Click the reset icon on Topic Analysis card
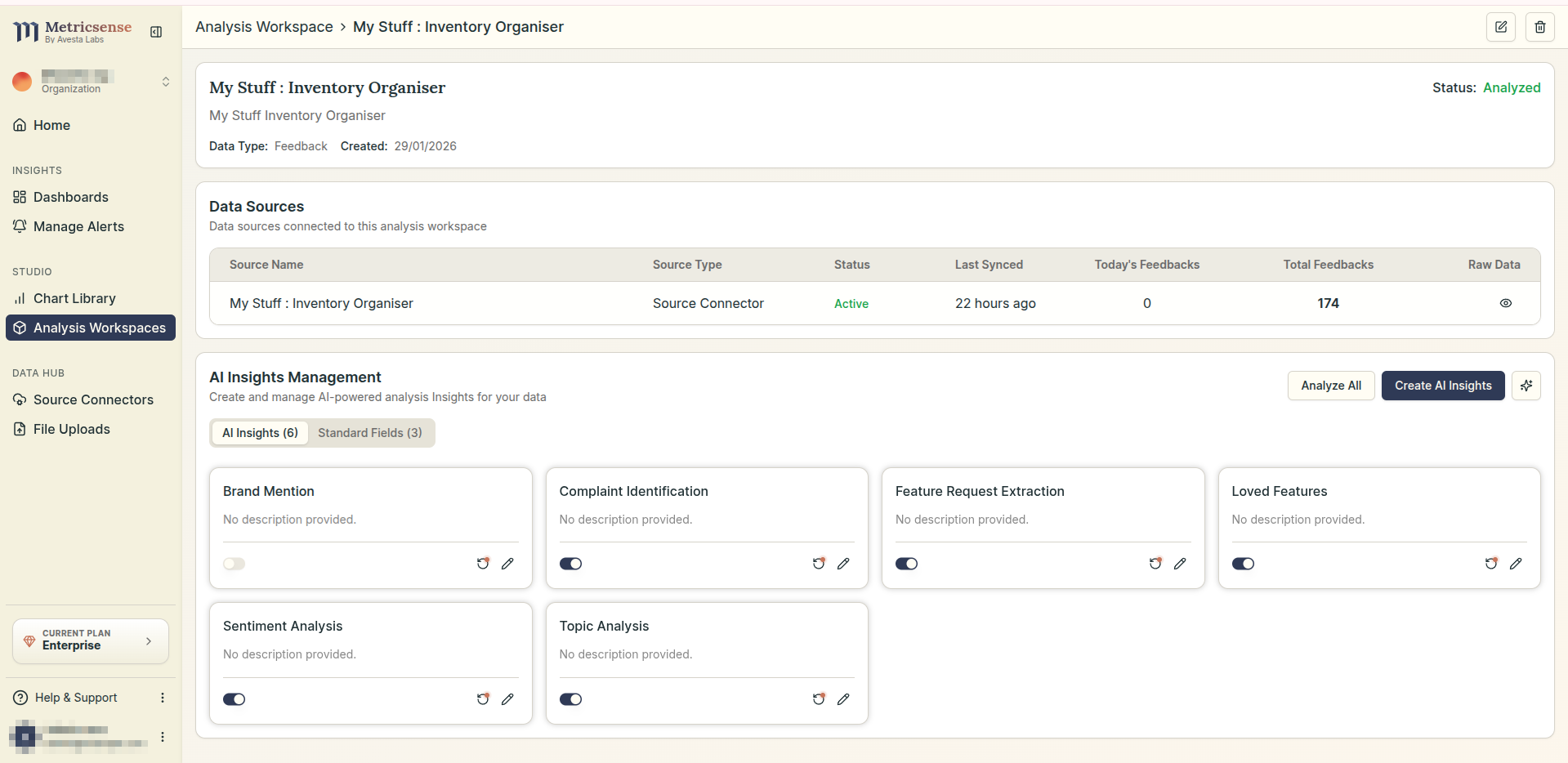The image size is (1568, 763). [x=819, y=698]
